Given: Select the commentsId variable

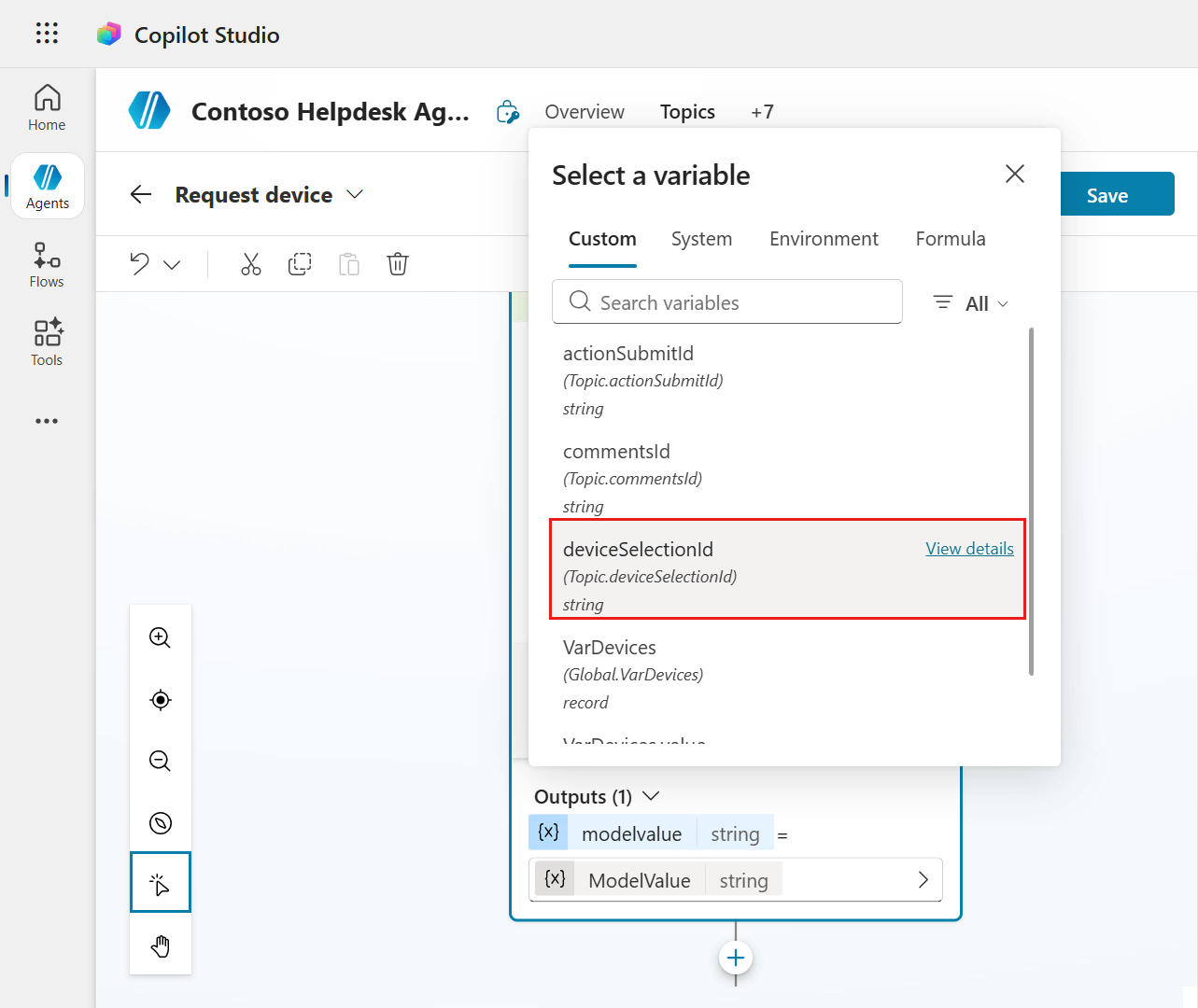Looking at the screenshot, I should [x=788, y=478].
